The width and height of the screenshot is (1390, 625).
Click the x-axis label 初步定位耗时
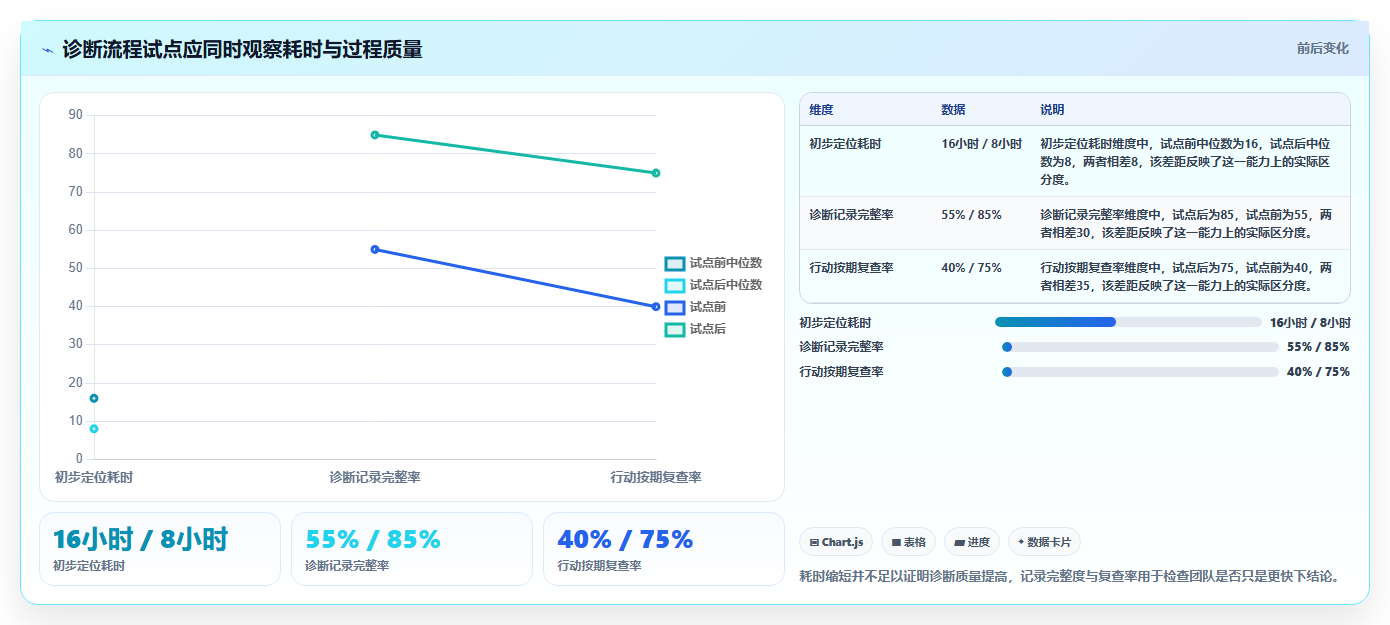click(94, 478)
